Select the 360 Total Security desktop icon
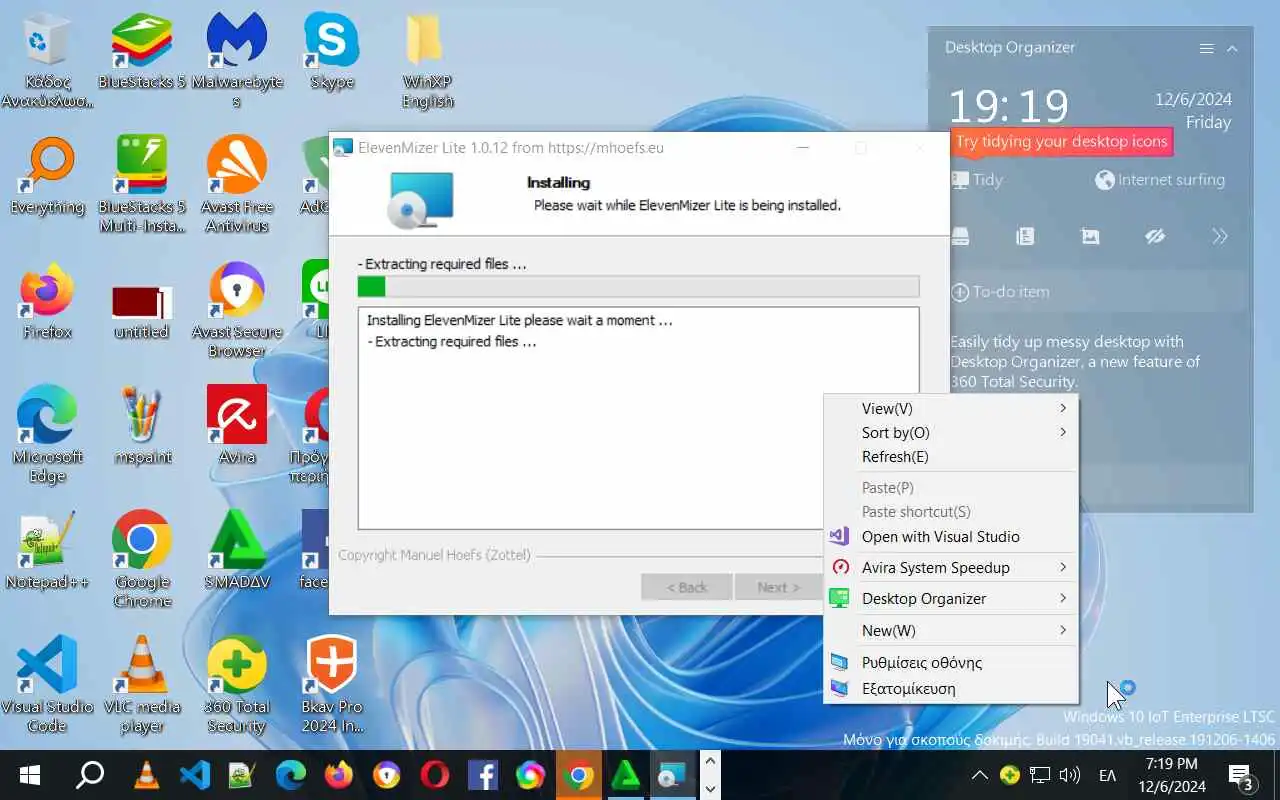Viewport: 1280px width, 800px height. click(237, 685)
